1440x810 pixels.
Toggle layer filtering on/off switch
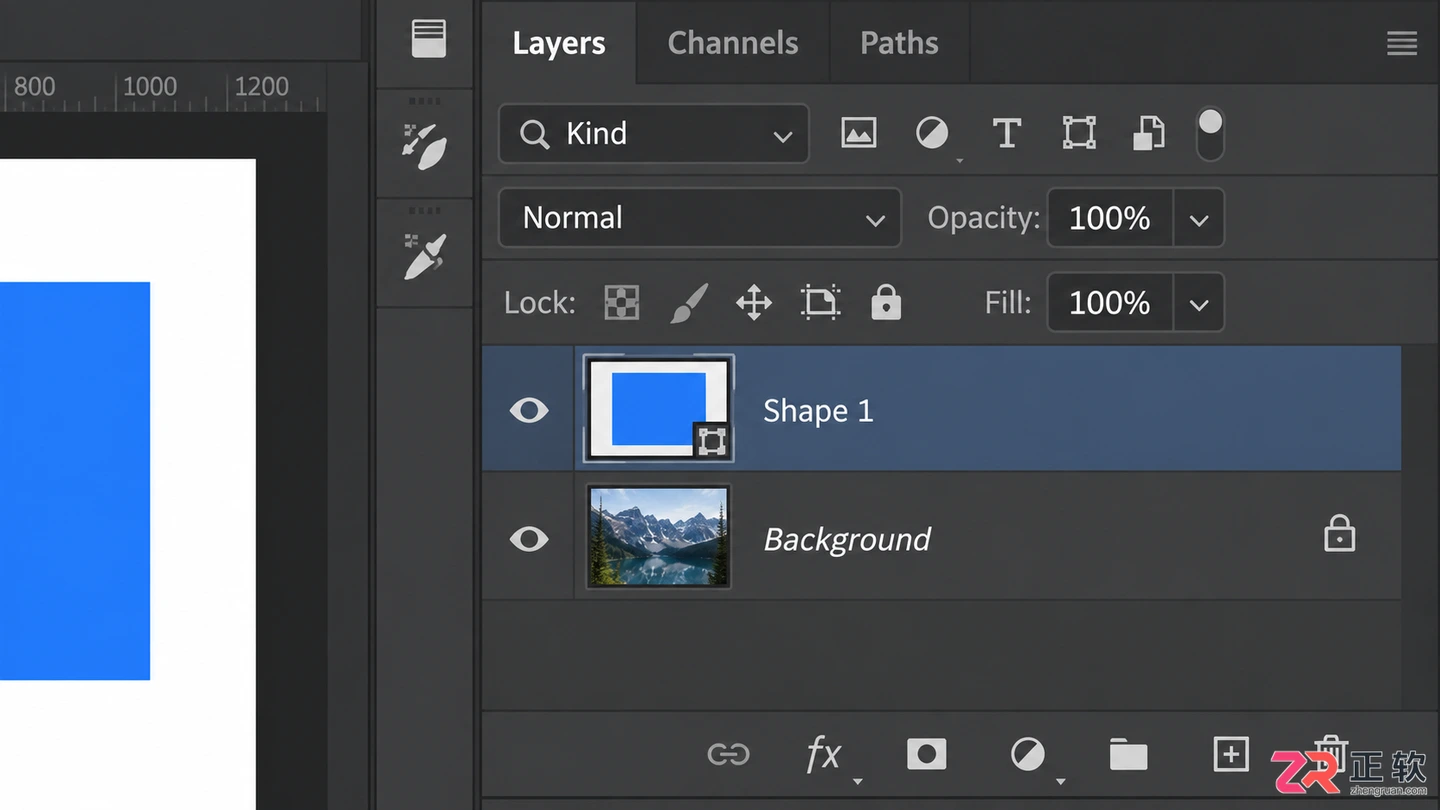1210,134
